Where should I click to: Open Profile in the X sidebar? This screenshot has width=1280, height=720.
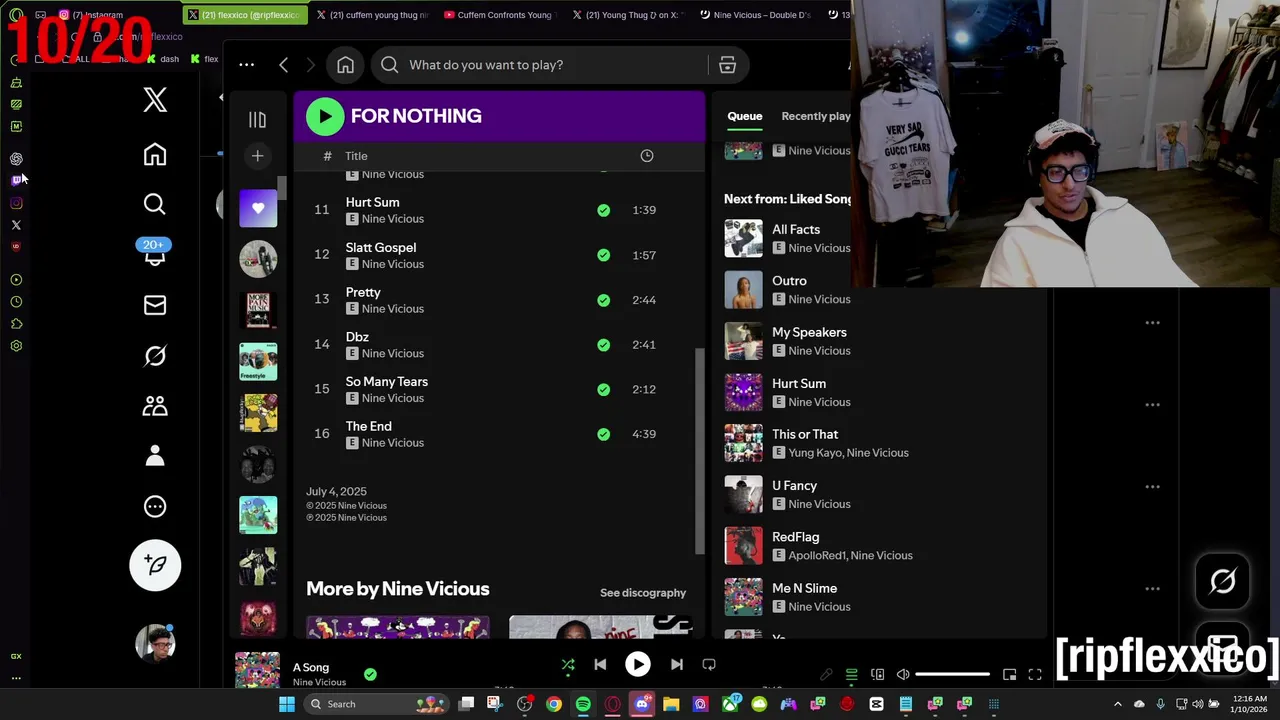155,456
